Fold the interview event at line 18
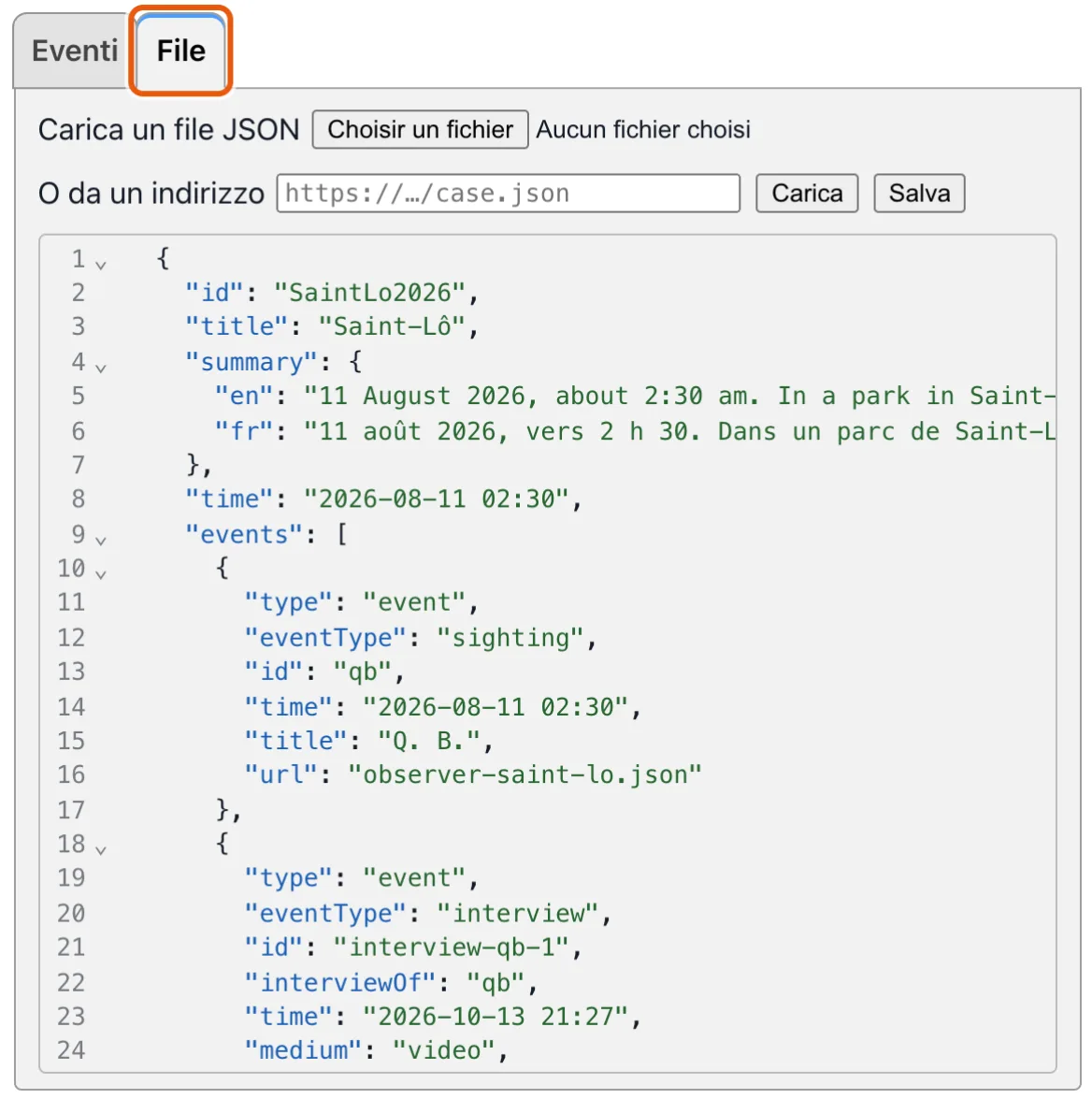 (101, 849)
